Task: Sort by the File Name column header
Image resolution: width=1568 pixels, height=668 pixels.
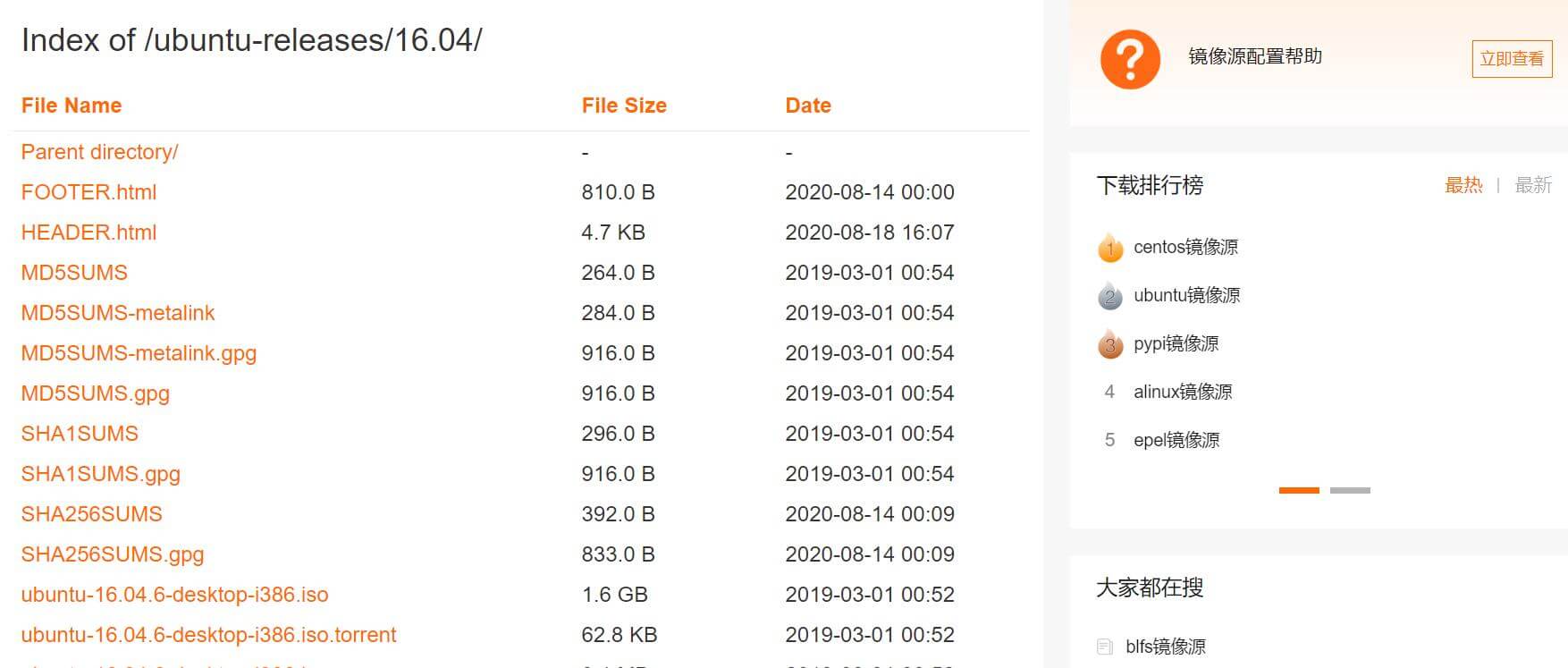Action: click(x=72, y=106)
